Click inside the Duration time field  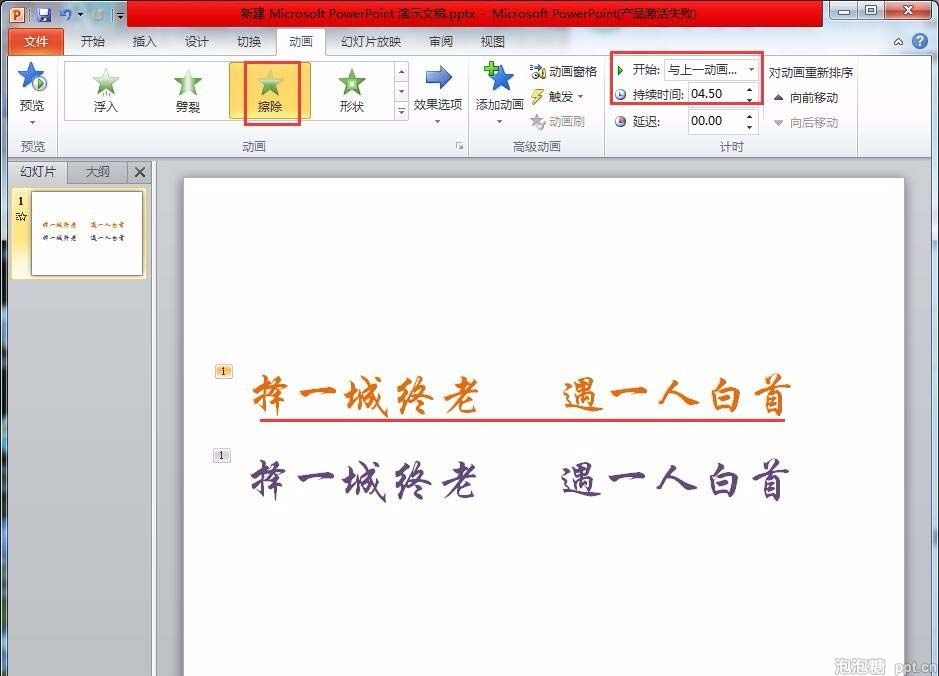pyautogui.click(x=714, y=94)
